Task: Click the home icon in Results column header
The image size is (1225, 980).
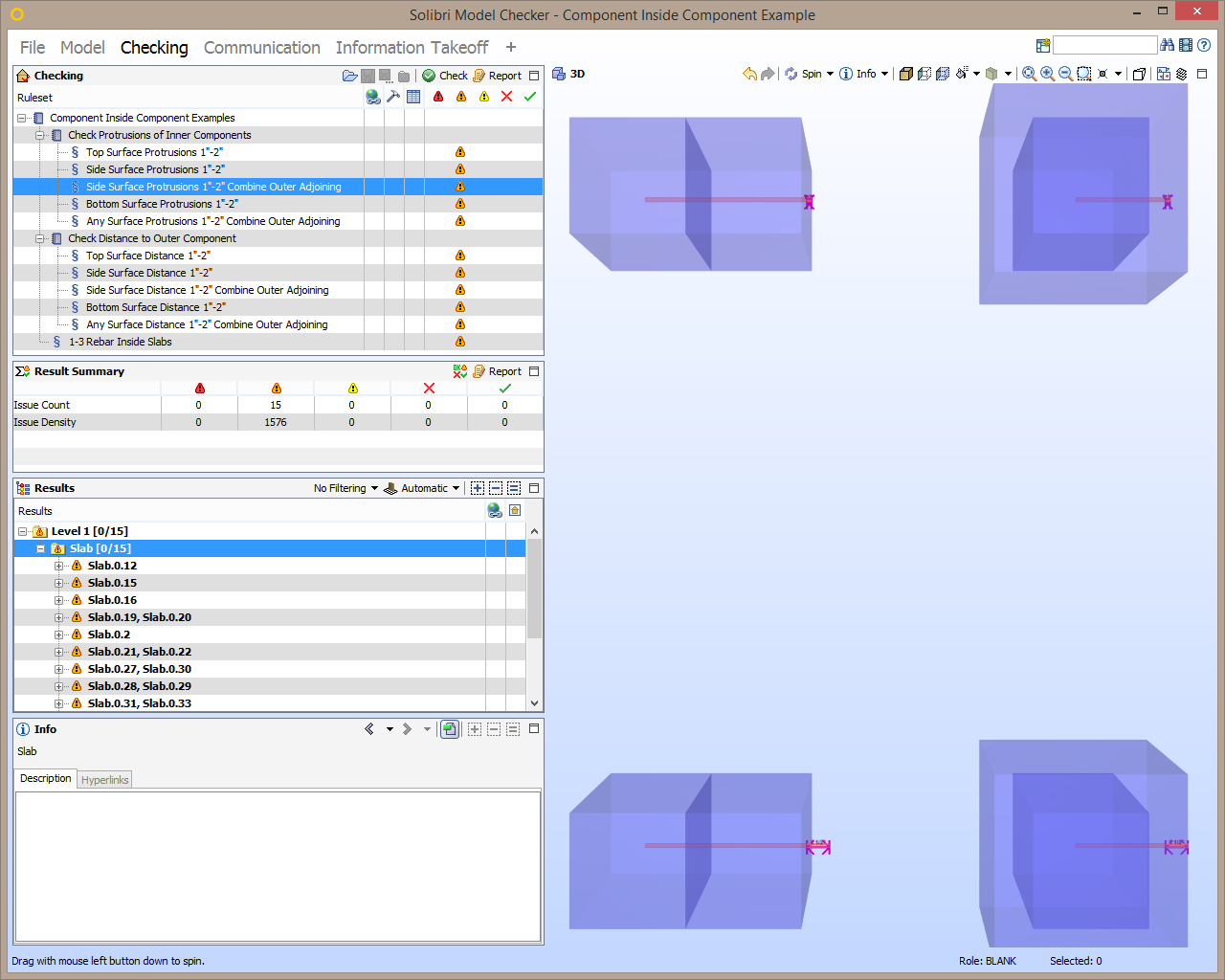Action: [x=515, y=510]
